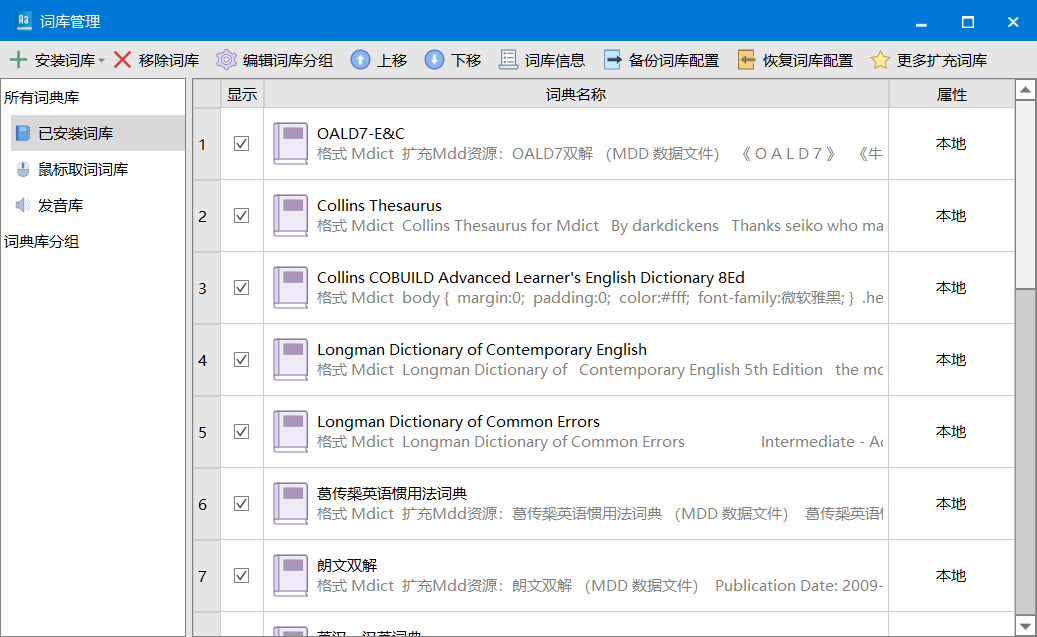Click book icon of OALD7-E&C
The width and height of the screenshot is (1037, 637).
290,144
